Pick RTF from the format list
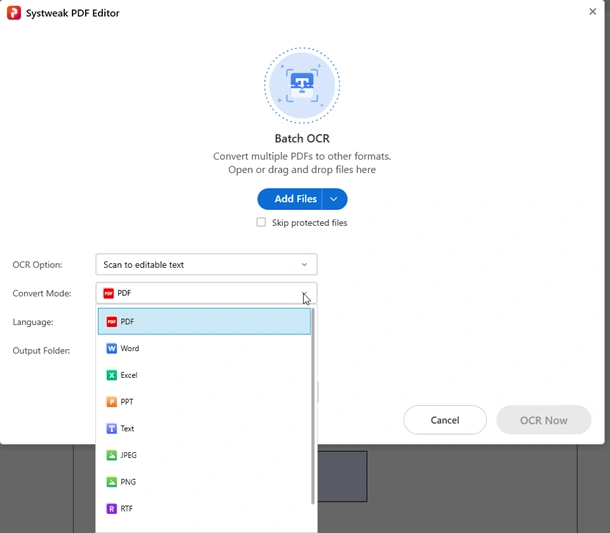 204,508
